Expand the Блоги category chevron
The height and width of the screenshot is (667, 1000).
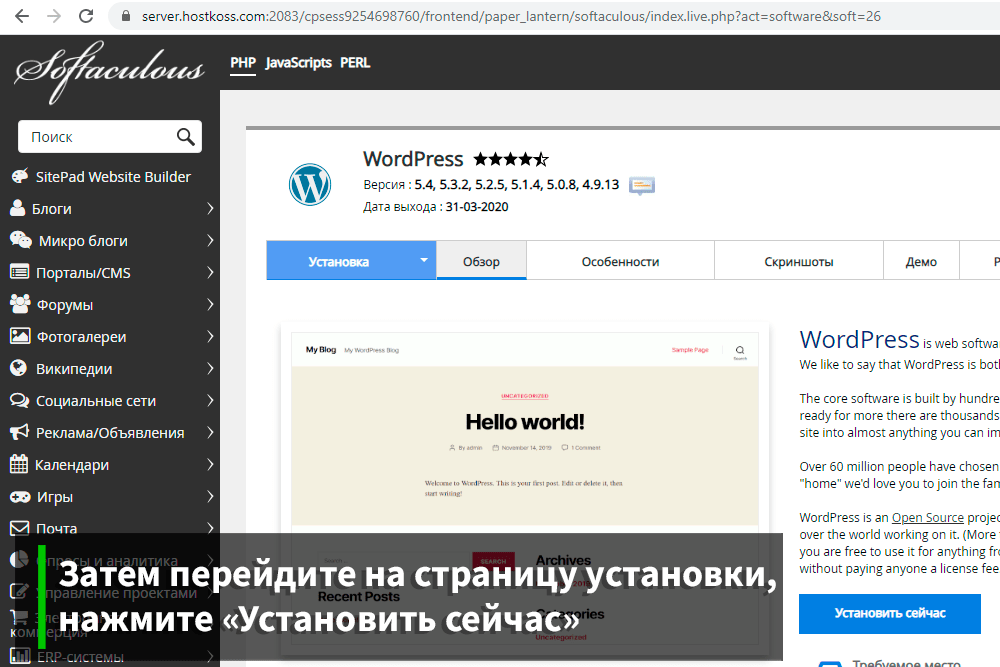coord(210,209)
